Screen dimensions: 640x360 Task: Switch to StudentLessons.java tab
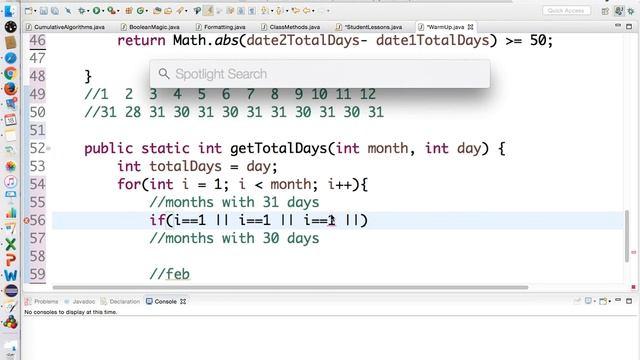click(x=369, y=27)
